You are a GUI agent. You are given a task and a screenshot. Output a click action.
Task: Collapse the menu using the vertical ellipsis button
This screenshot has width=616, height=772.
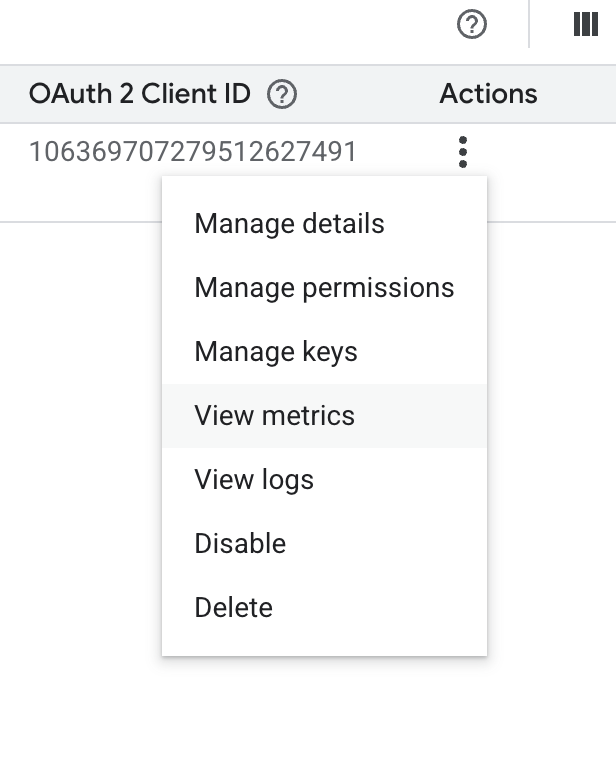462,152
